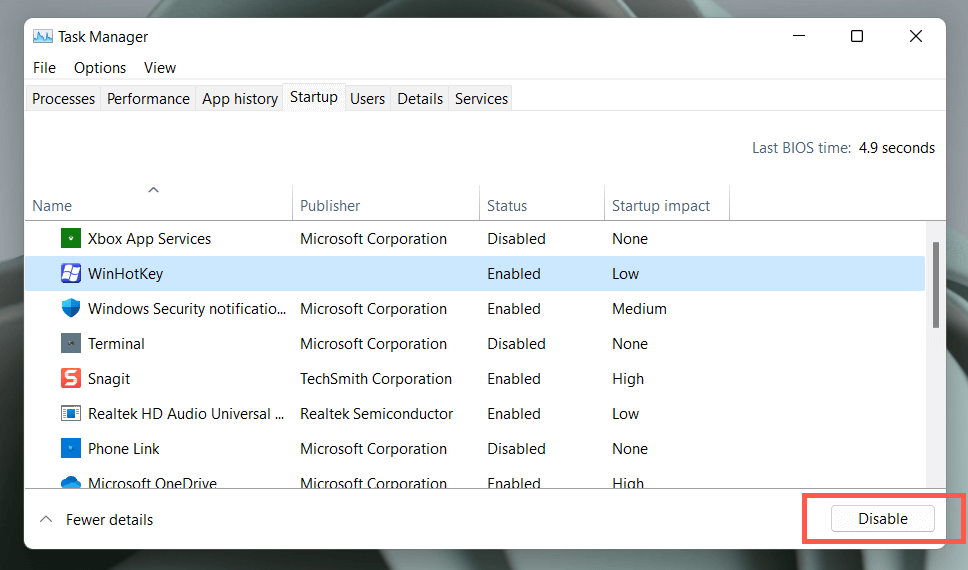968x570 pixels.
Task: Click the Phone Link app icon
Action: [70, 449]
